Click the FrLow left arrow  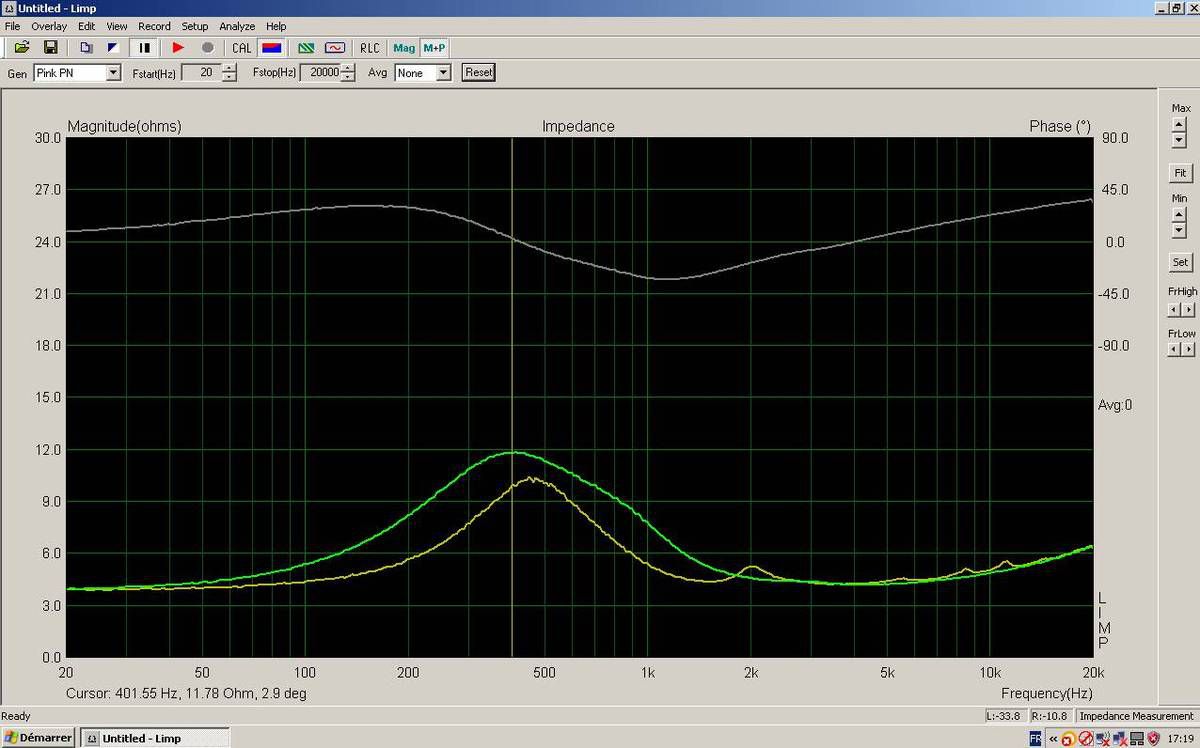1175,349
